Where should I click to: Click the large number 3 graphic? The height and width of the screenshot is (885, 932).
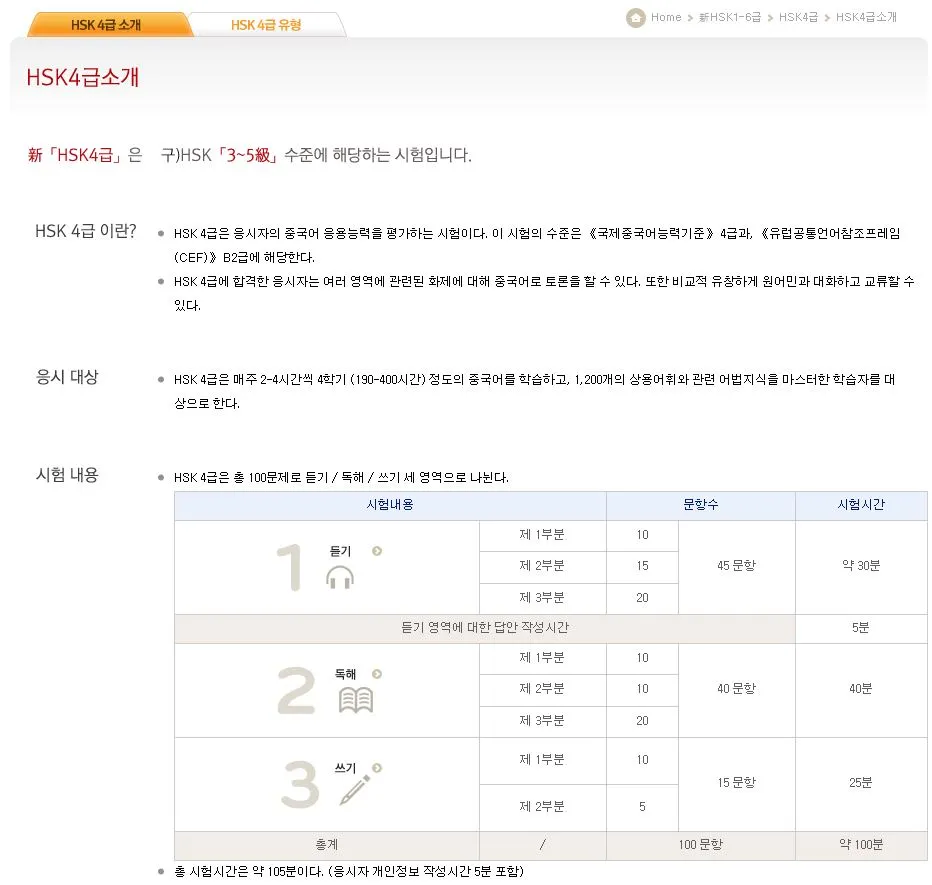click(x=300, y=784)
